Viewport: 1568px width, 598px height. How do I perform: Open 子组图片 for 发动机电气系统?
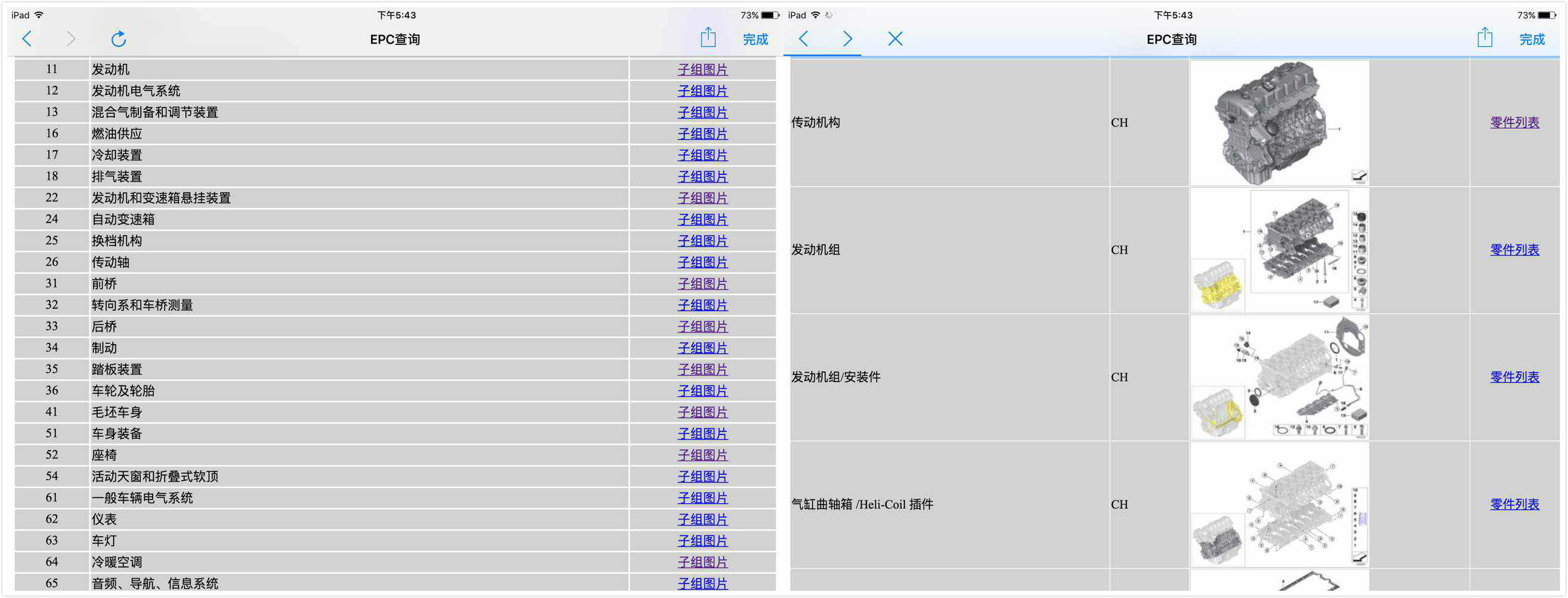[x=703, y=91]
